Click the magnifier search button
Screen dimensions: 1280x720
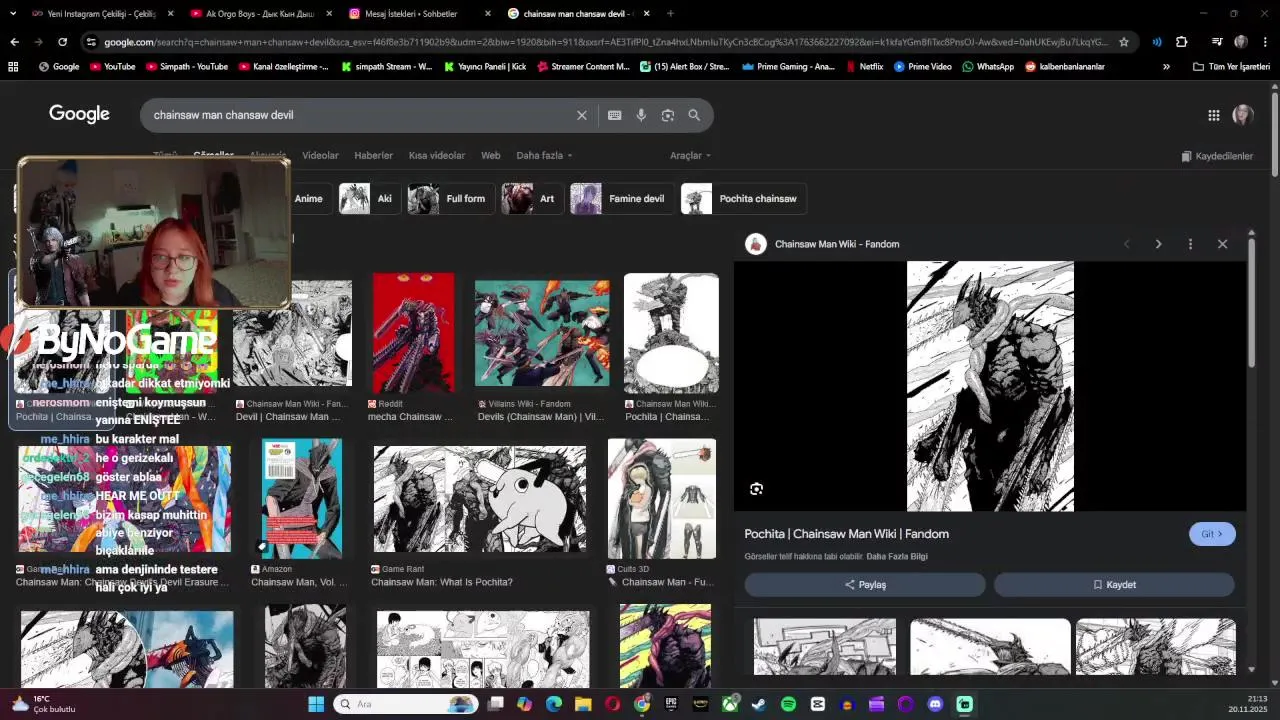694,115
